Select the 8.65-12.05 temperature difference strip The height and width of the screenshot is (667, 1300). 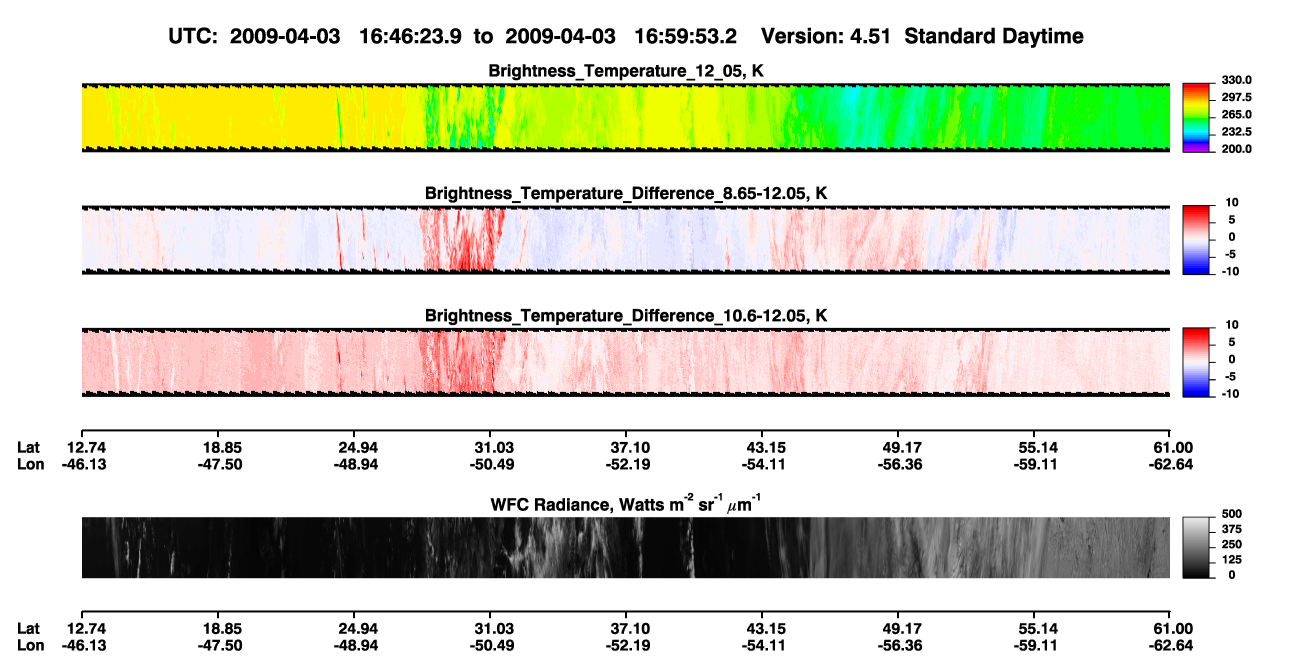tap(625, 240)
